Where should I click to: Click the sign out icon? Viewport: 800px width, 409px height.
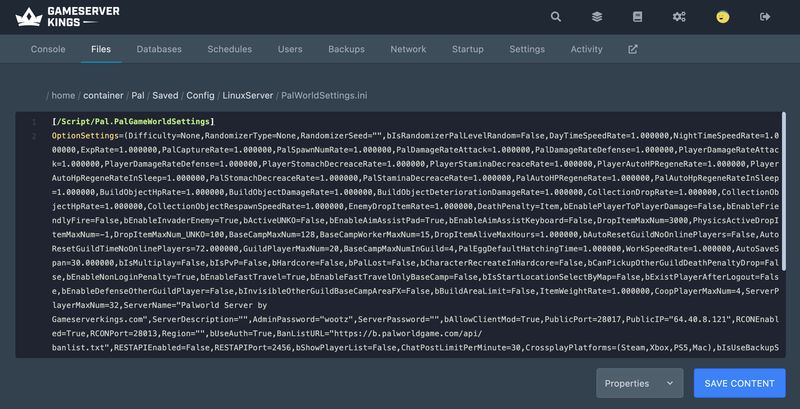[765, 17]
